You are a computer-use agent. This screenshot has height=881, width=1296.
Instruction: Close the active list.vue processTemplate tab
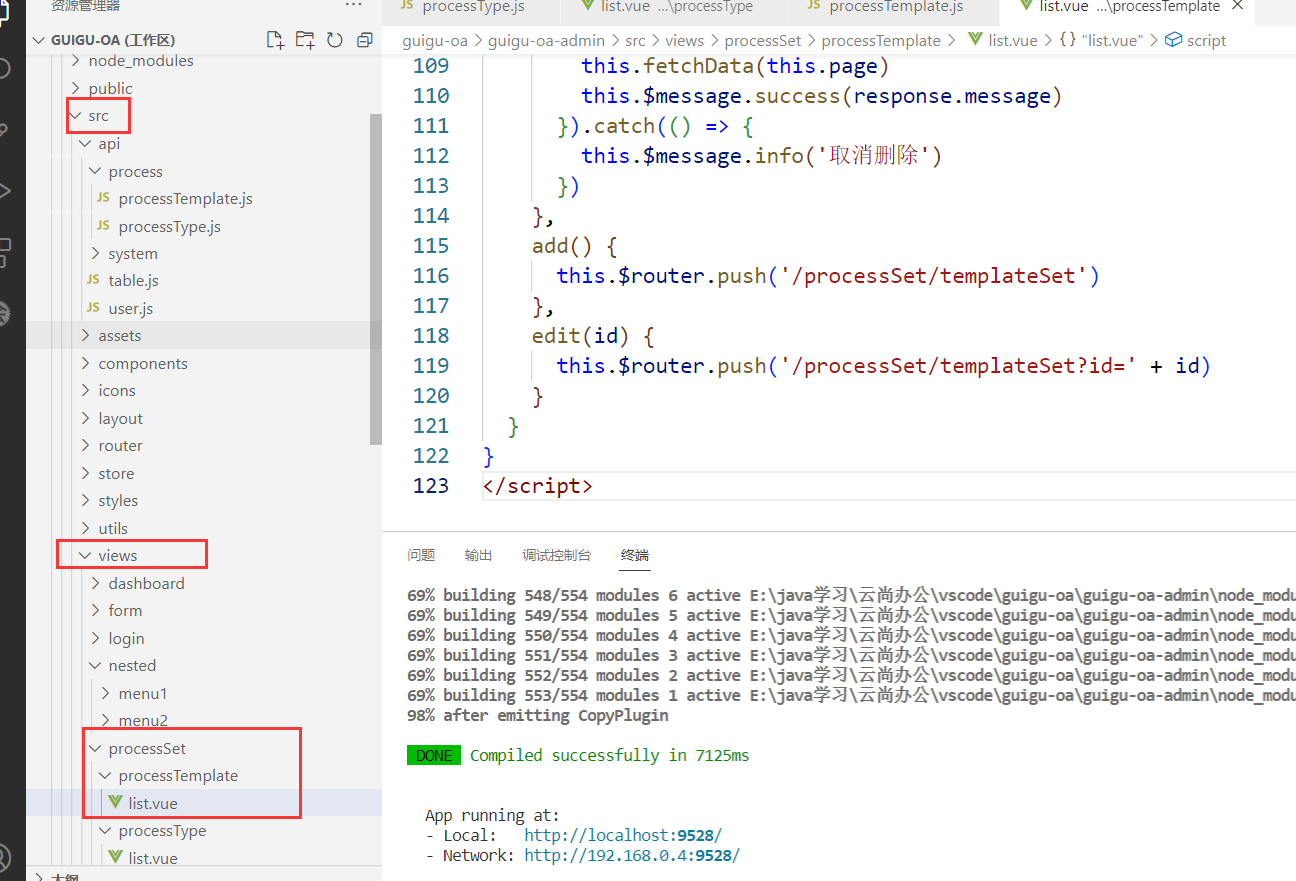tap(1238, 6)
